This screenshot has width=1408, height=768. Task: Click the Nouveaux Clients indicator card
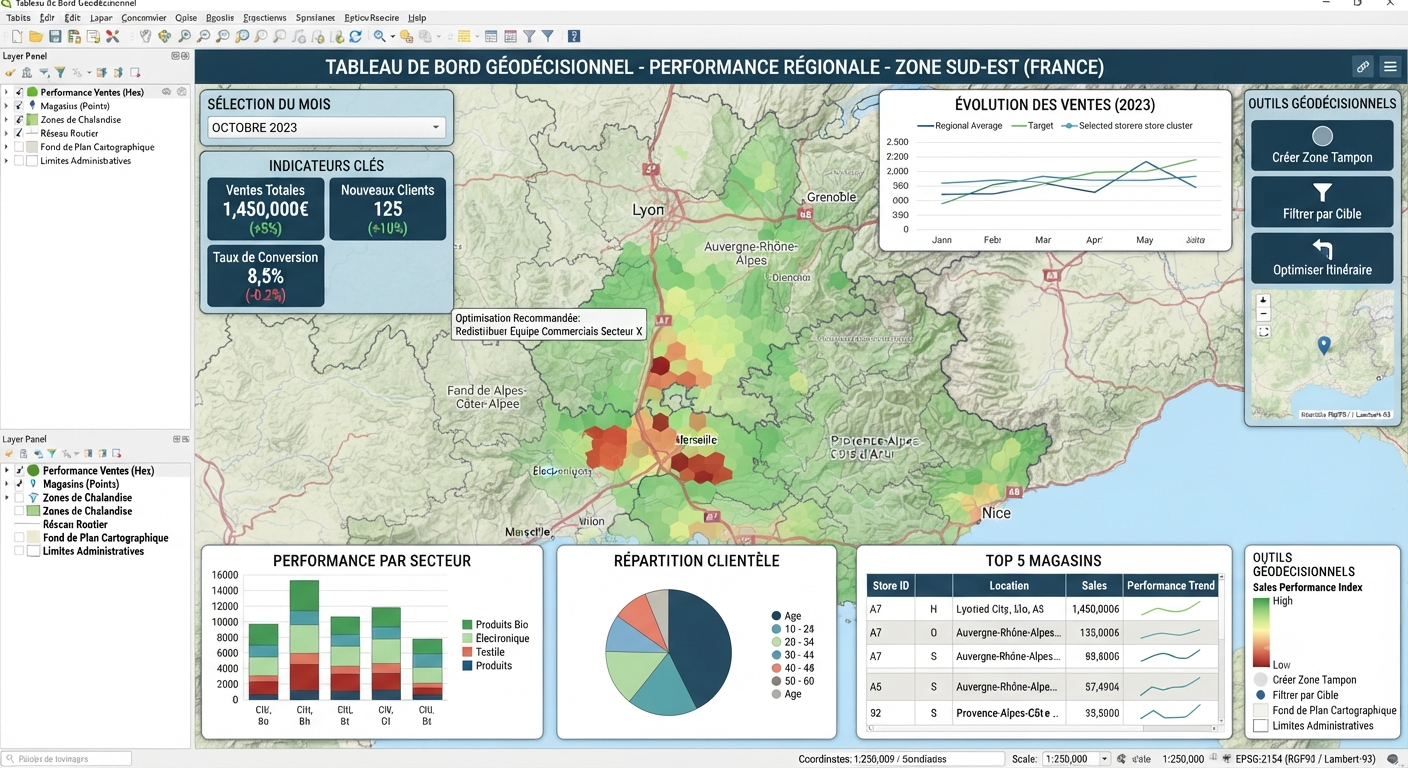click(388, 209)
